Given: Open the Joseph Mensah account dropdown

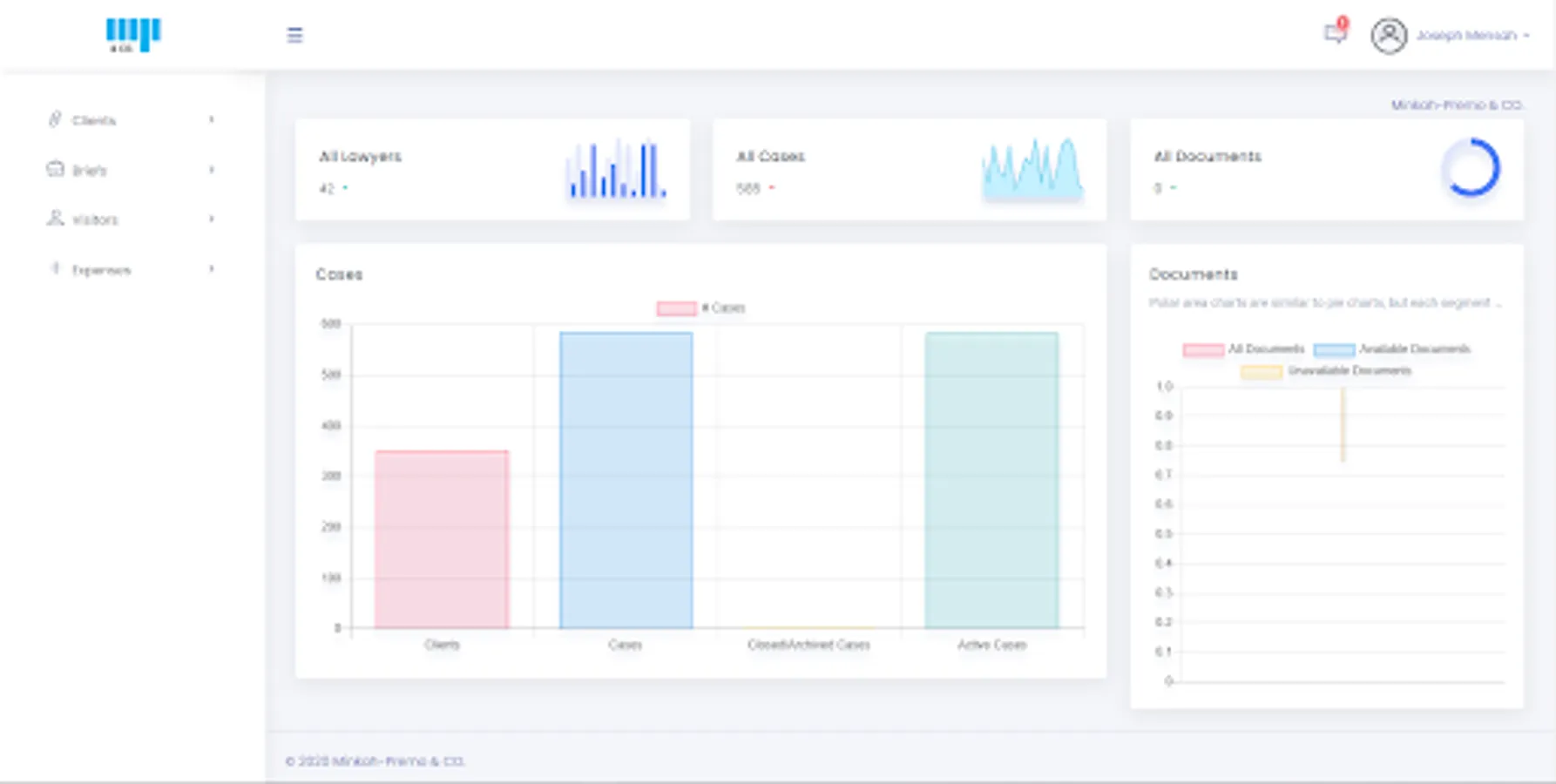Looking at the screenshot, I should tap(1472, 36).
